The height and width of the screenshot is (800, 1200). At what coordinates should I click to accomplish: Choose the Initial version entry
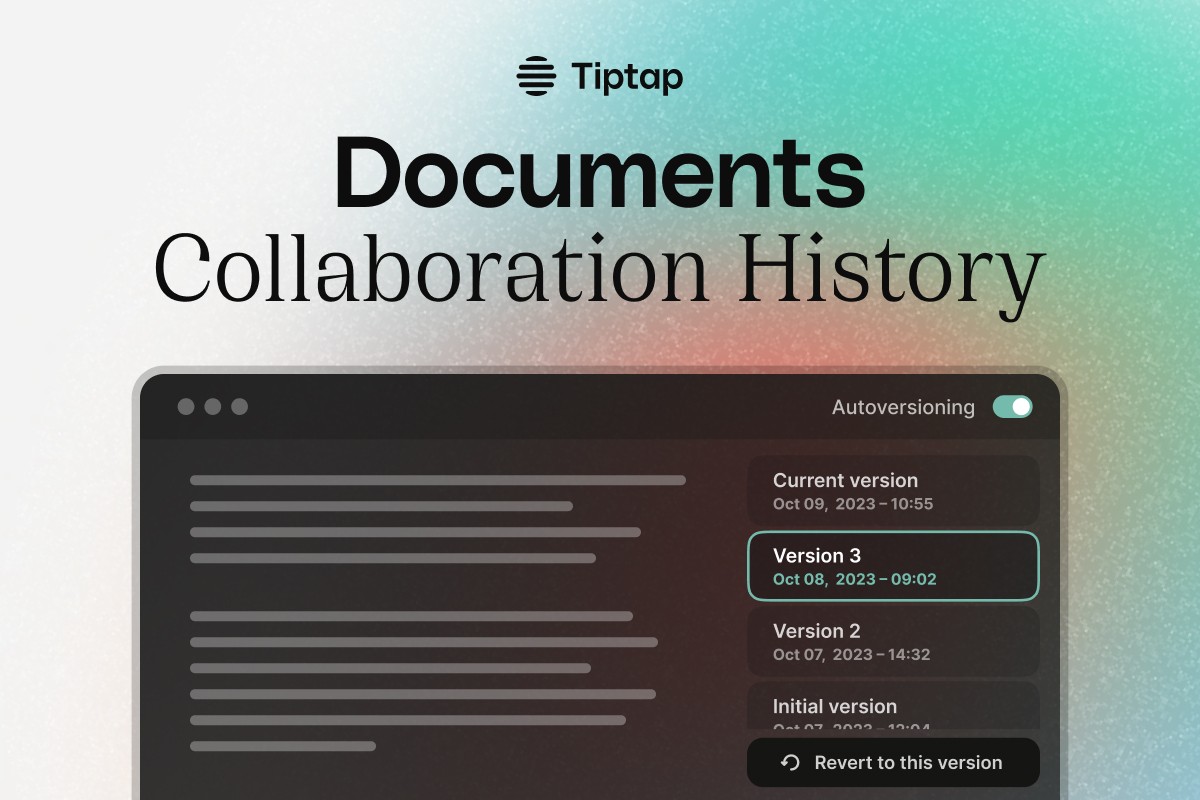(x=893, y=706)
